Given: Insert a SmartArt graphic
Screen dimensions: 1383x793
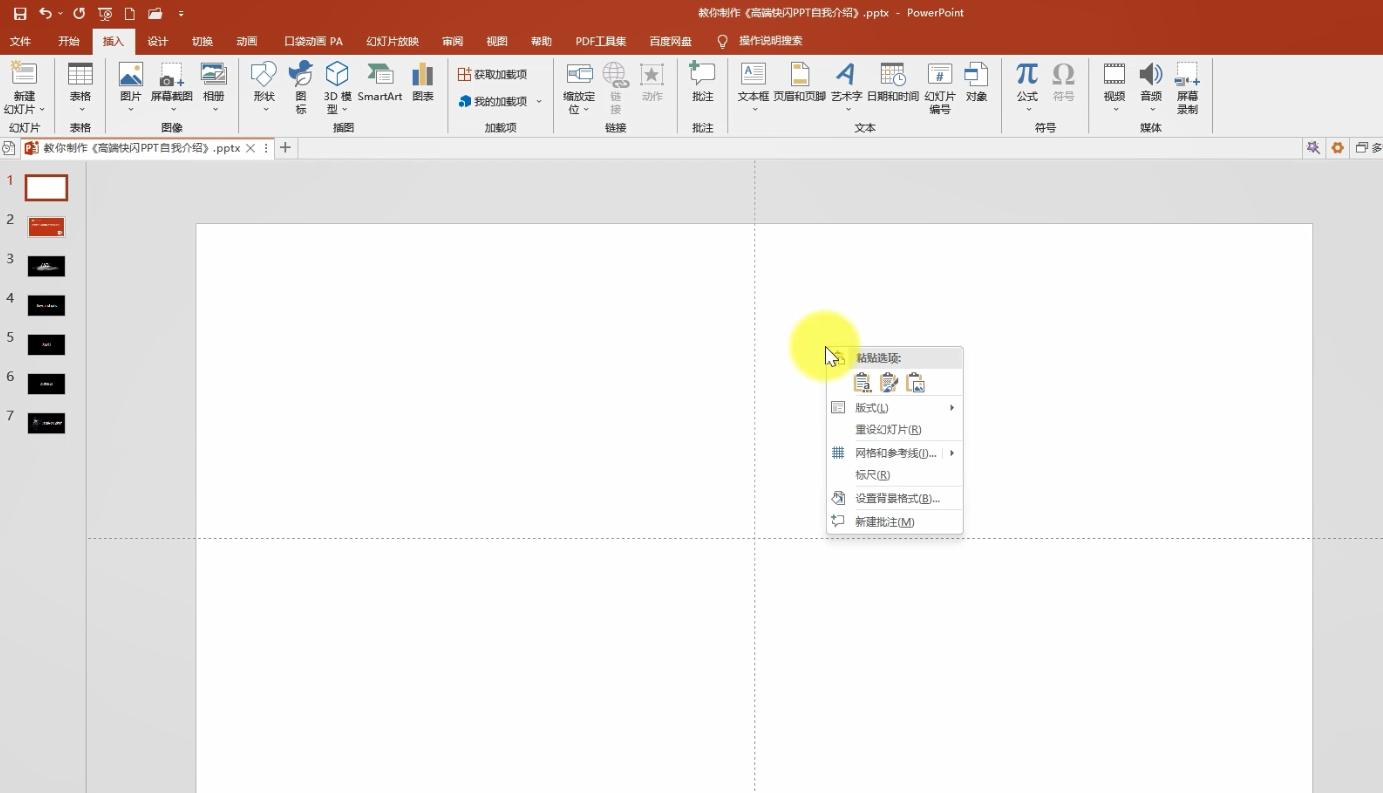Looking at the screenshot, I should [379, 82].
